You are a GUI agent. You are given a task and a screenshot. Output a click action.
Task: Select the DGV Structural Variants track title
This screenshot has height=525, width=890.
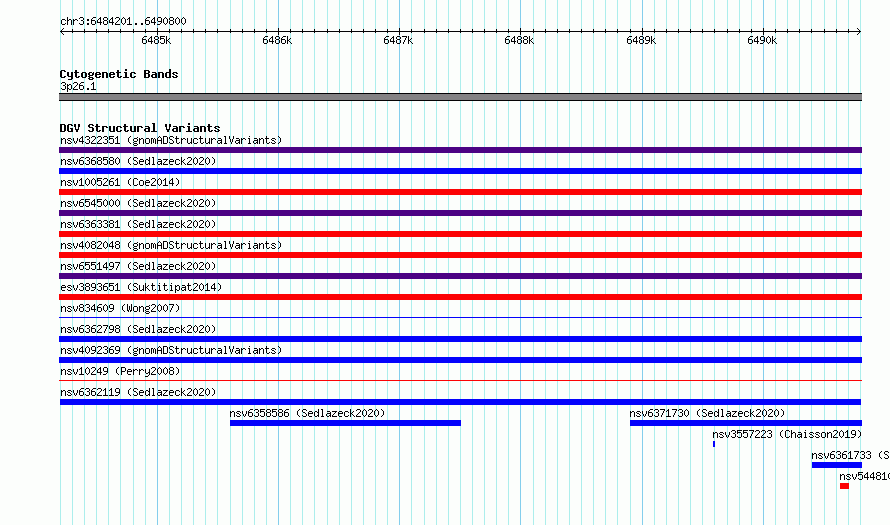[x=140, y=128]
